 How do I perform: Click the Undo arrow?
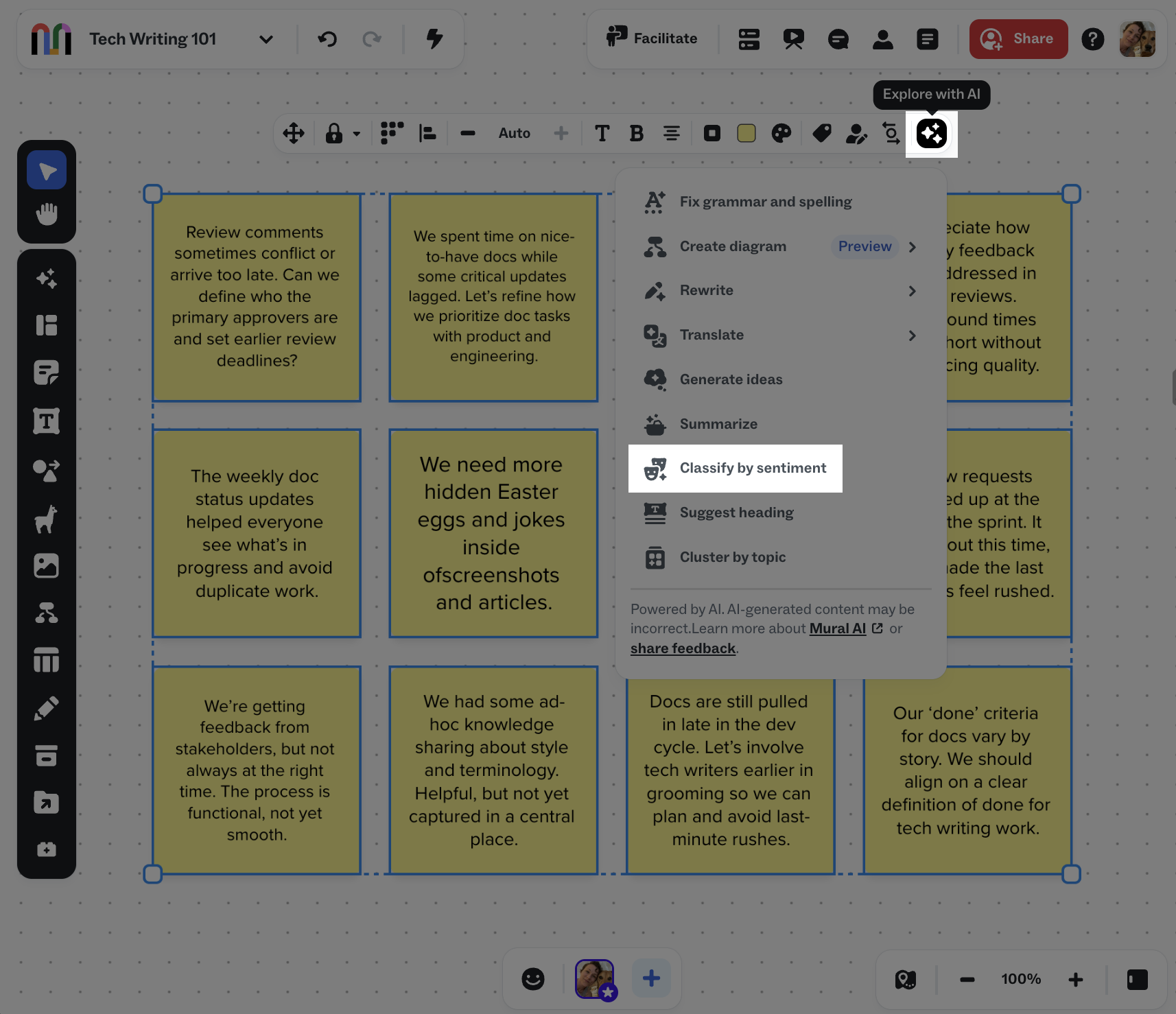tap(327, 39)
